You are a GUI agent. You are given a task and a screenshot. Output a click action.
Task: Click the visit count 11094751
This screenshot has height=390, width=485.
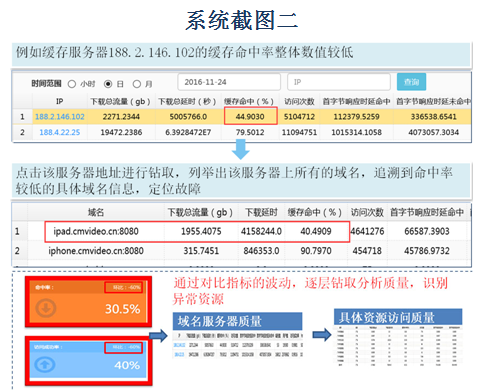(299, 132)
